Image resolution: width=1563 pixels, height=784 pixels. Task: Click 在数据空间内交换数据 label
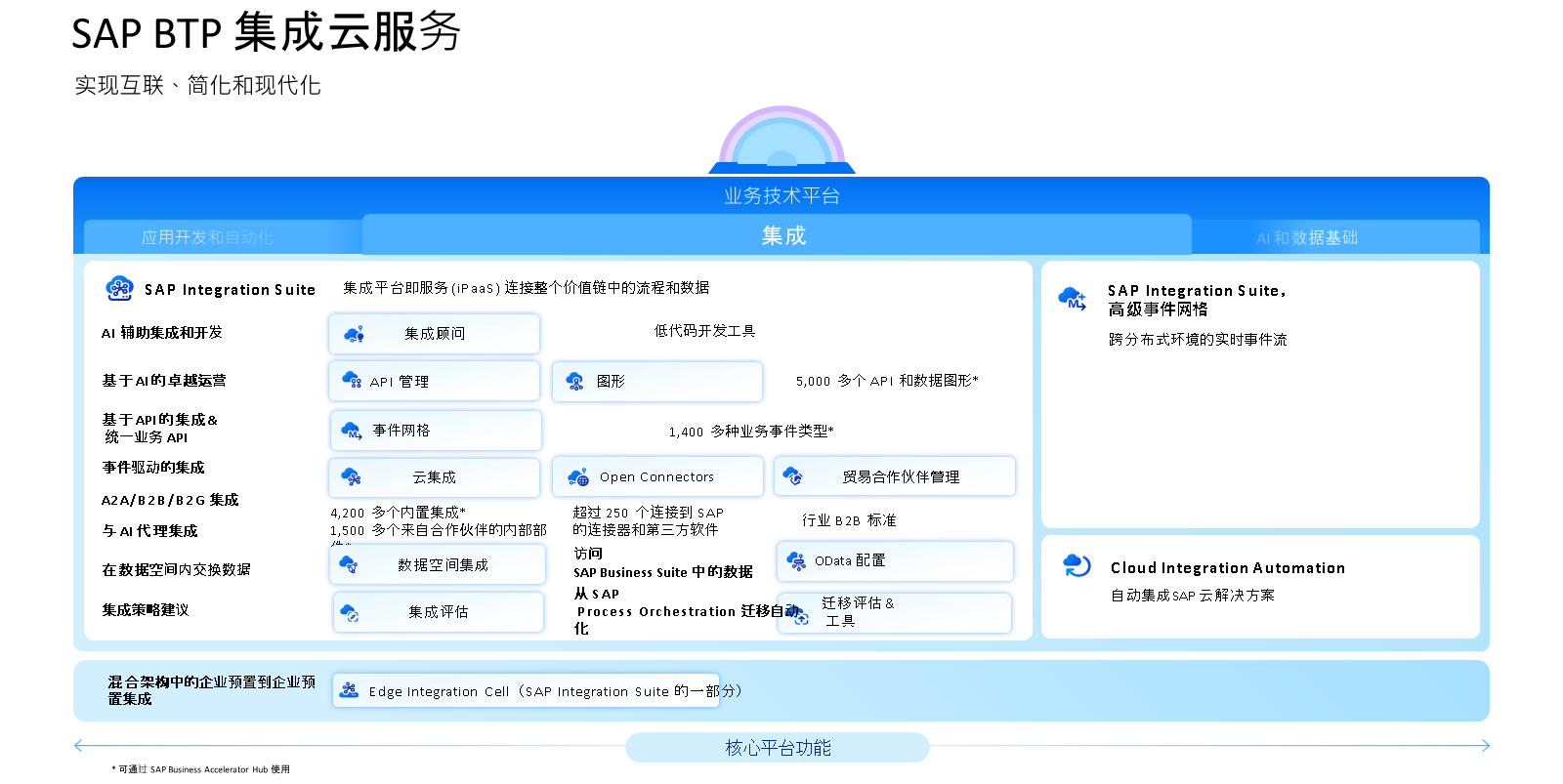[x=177, y=569]
